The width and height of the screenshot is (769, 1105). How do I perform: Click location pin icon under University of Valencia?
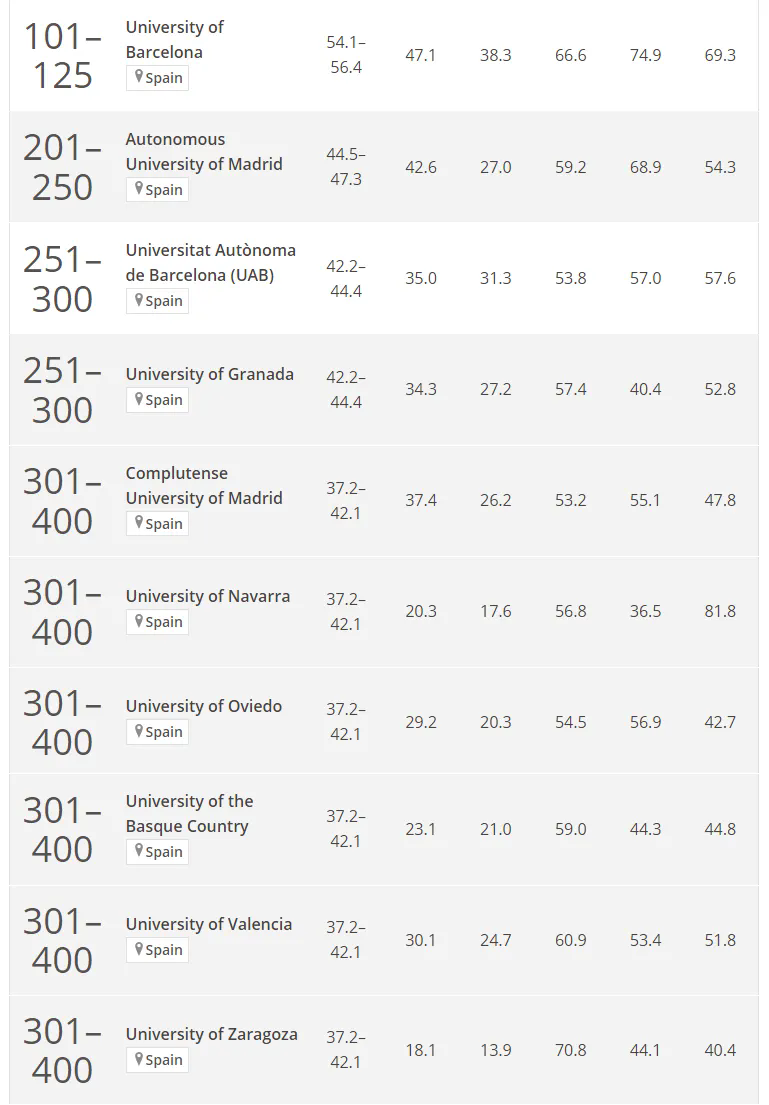click(139, 949)
